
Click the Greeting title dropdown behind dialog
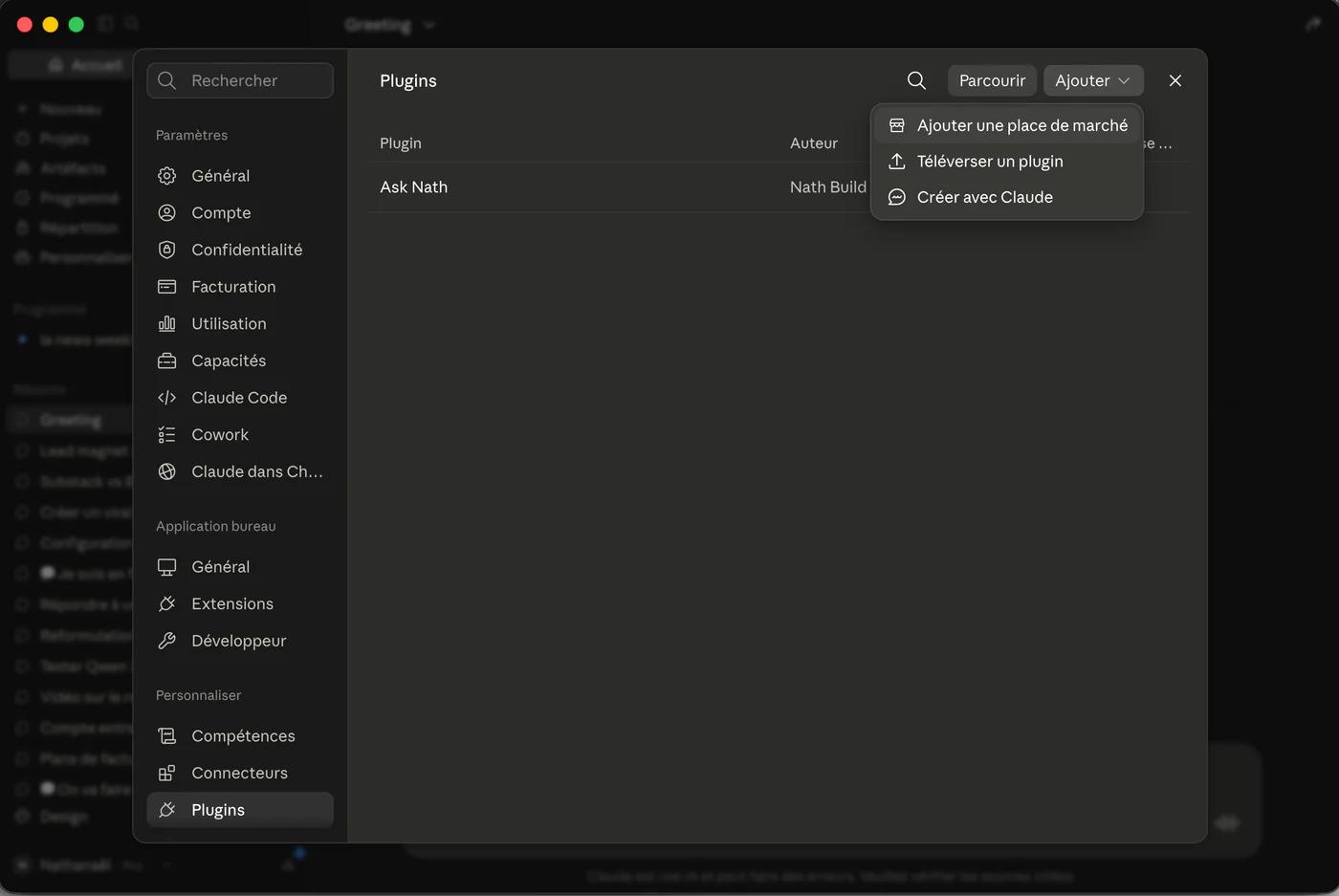click(x=389, y=25)
